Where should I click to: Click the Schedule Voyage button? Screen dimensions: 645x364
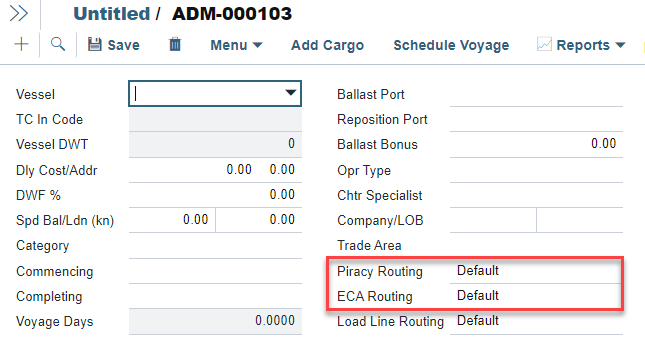pos(451,45)
